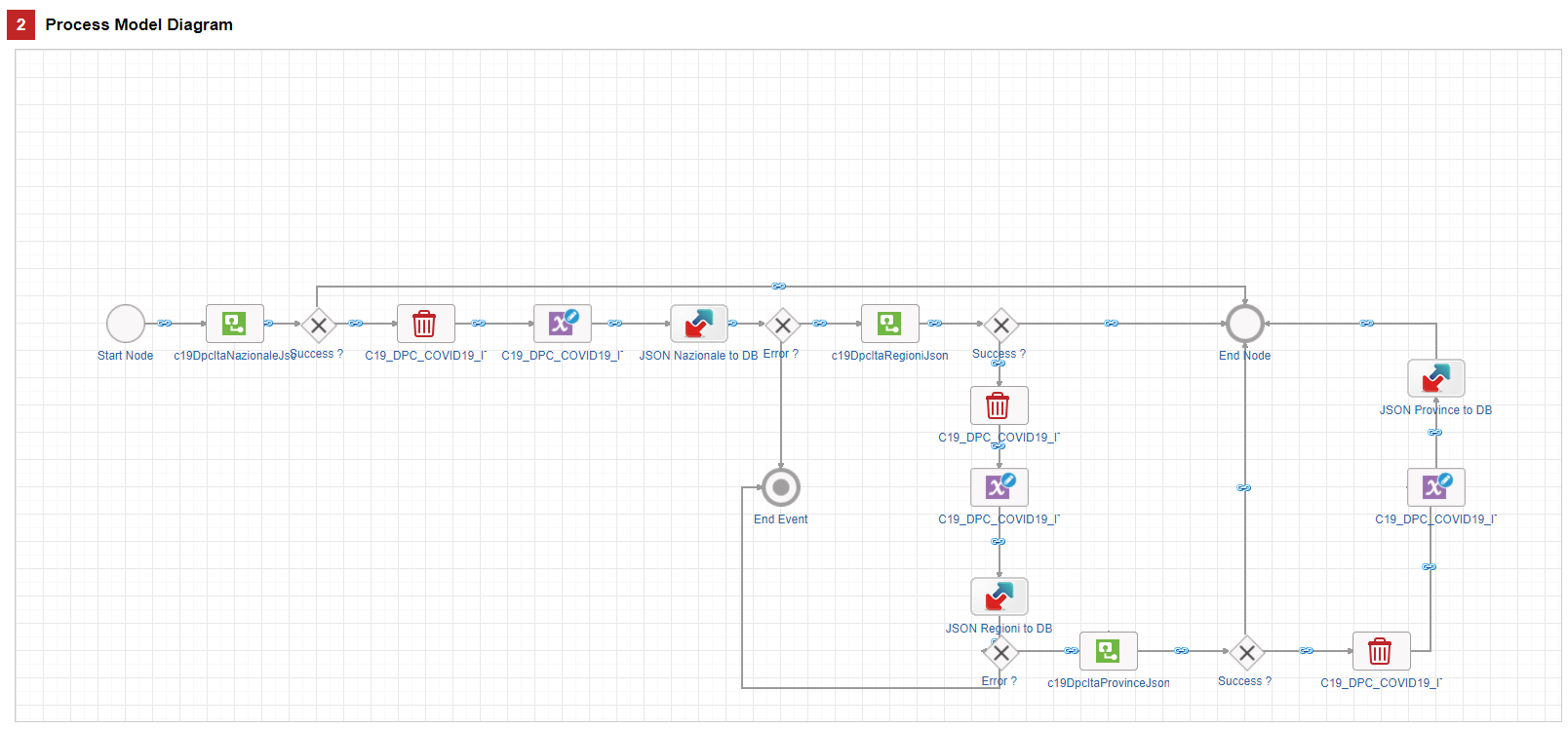Click the link icon on the connector from JSON Province to End Node

[x=1367, y=323]
